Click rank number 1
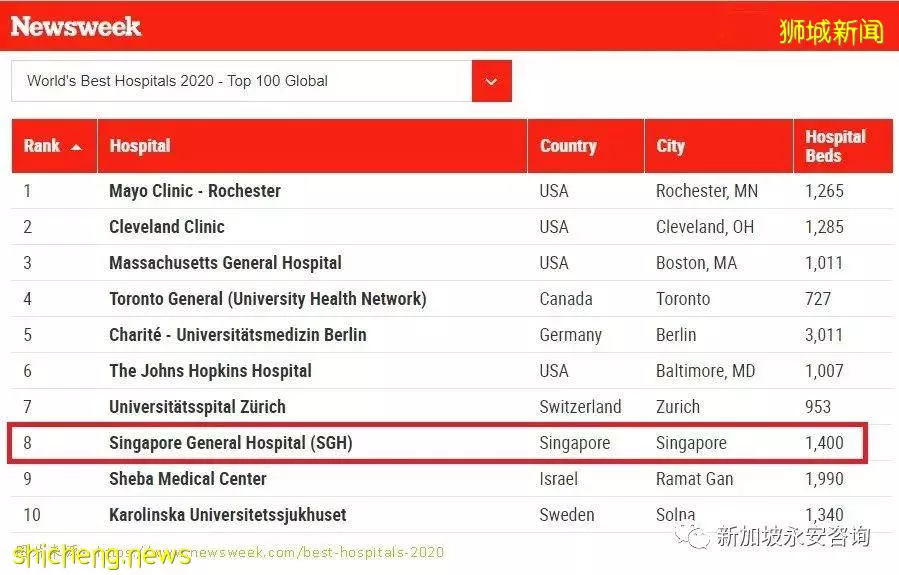899x575 pixels. (27, 191)
